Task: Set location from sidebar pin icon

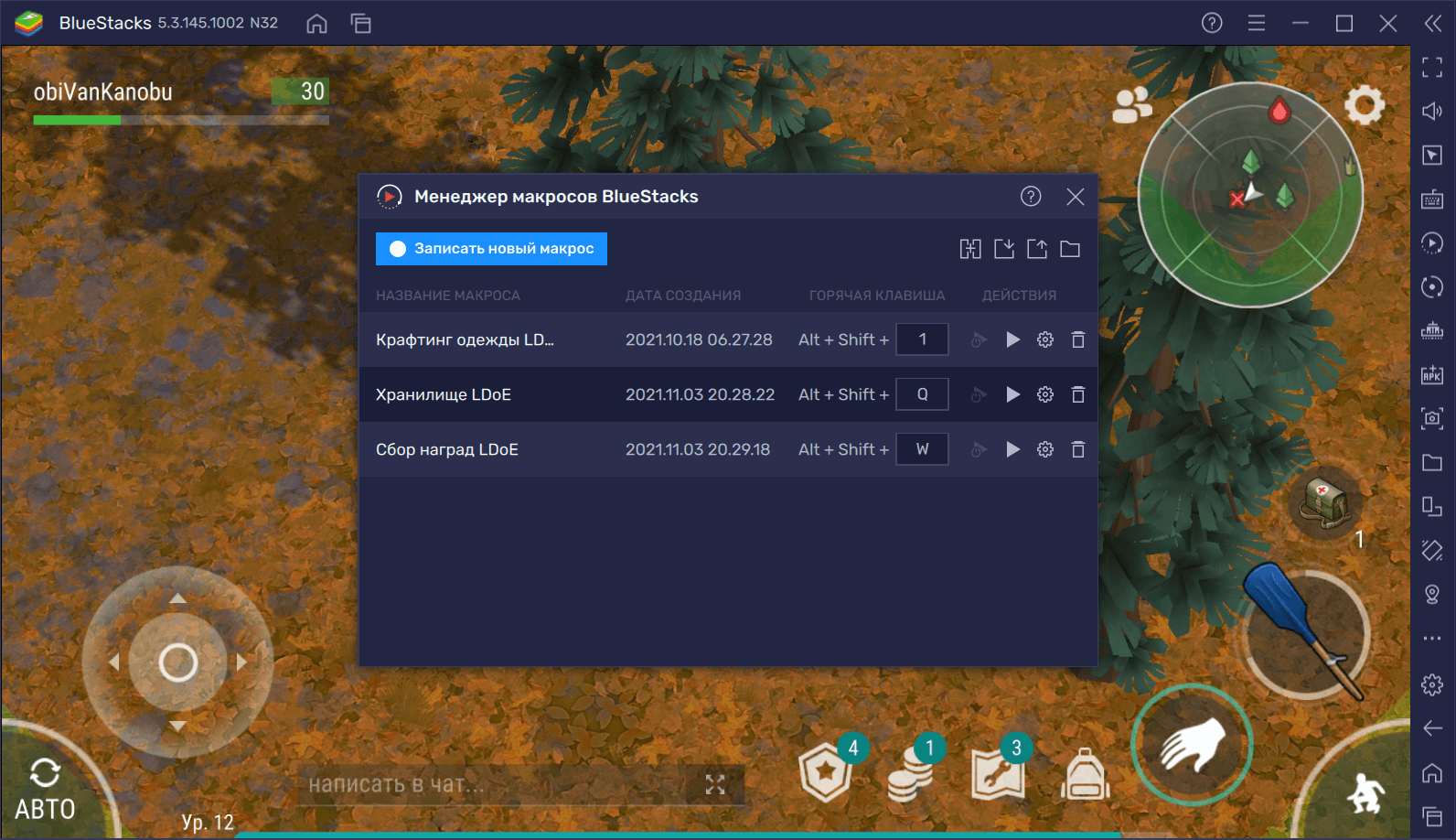Action: tap(1432, 594)
